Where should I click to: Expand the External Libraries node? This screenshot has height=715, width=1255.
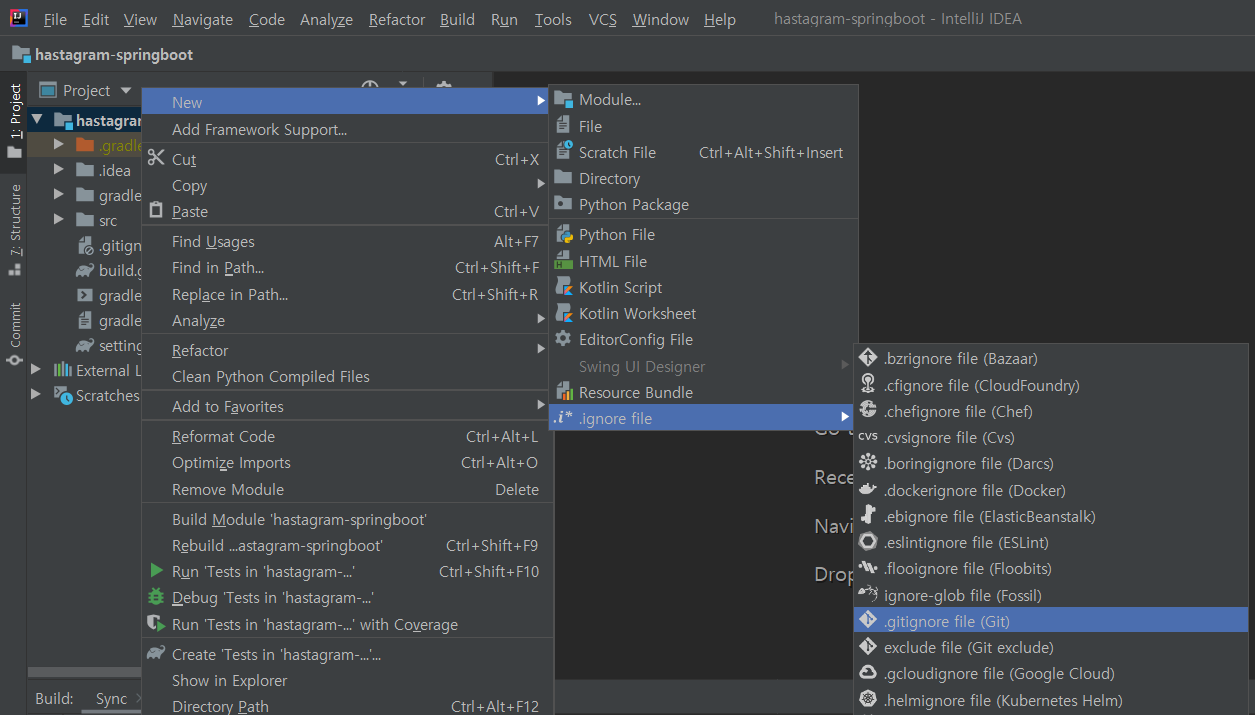click(36, 370)
